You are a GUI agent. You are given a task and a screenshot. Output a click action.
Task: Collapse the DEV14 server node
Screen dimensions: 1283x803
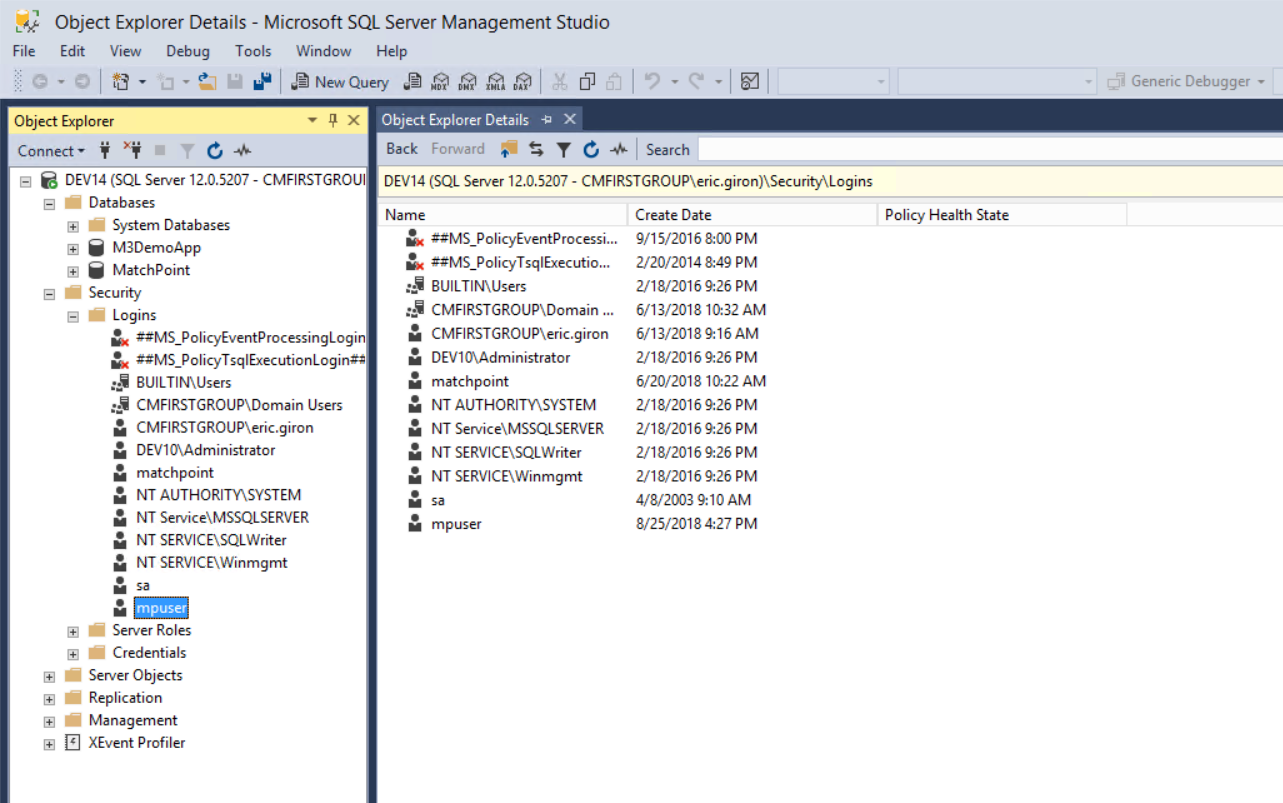point(25,181)
